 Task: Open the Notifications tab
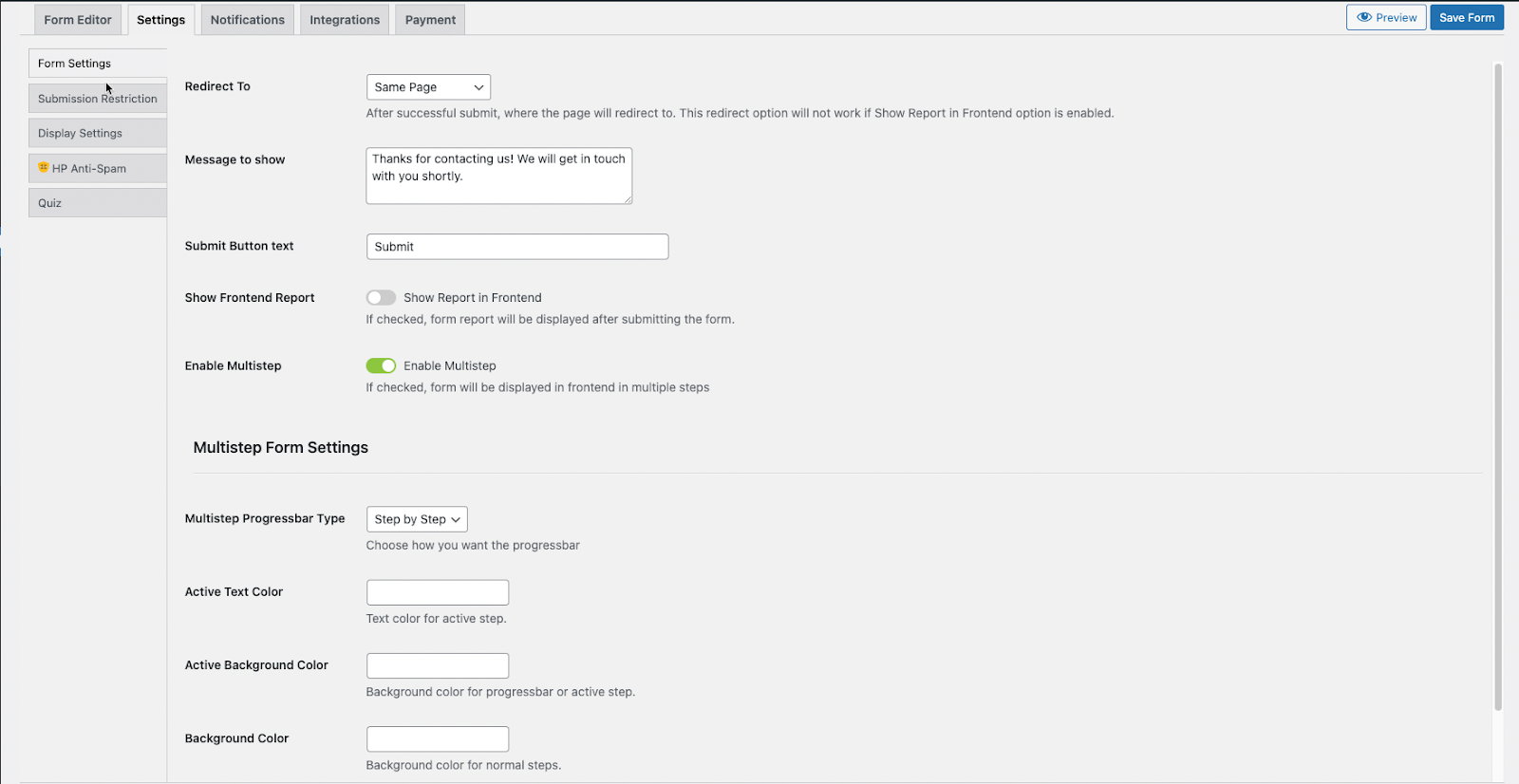[248, 20]
